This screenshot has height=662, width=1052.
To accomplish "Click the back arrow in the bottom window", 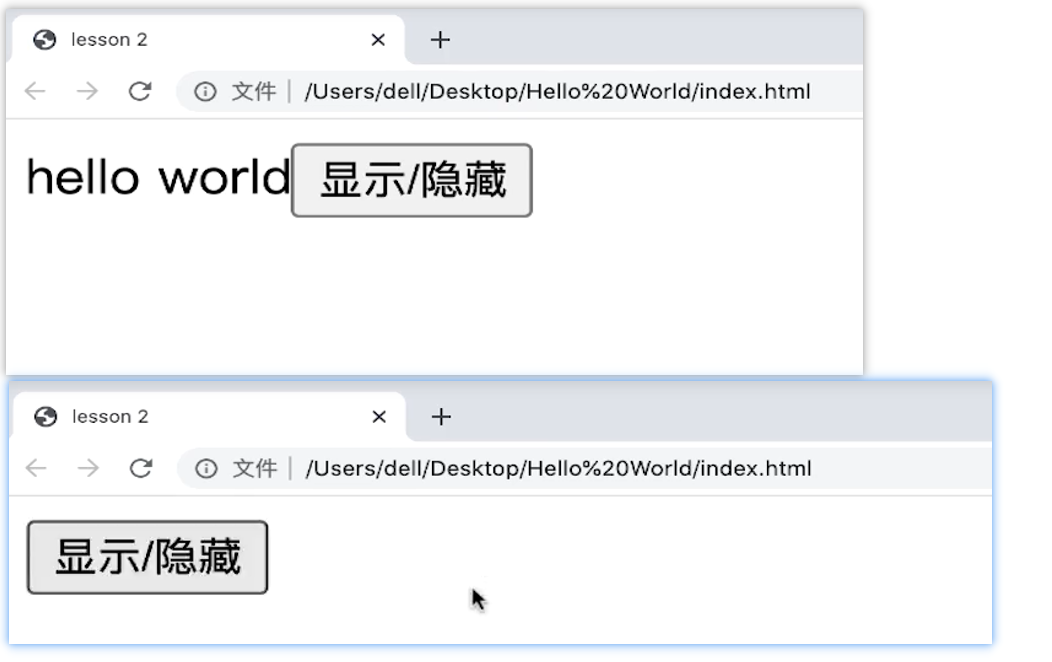I will point(34,468).
